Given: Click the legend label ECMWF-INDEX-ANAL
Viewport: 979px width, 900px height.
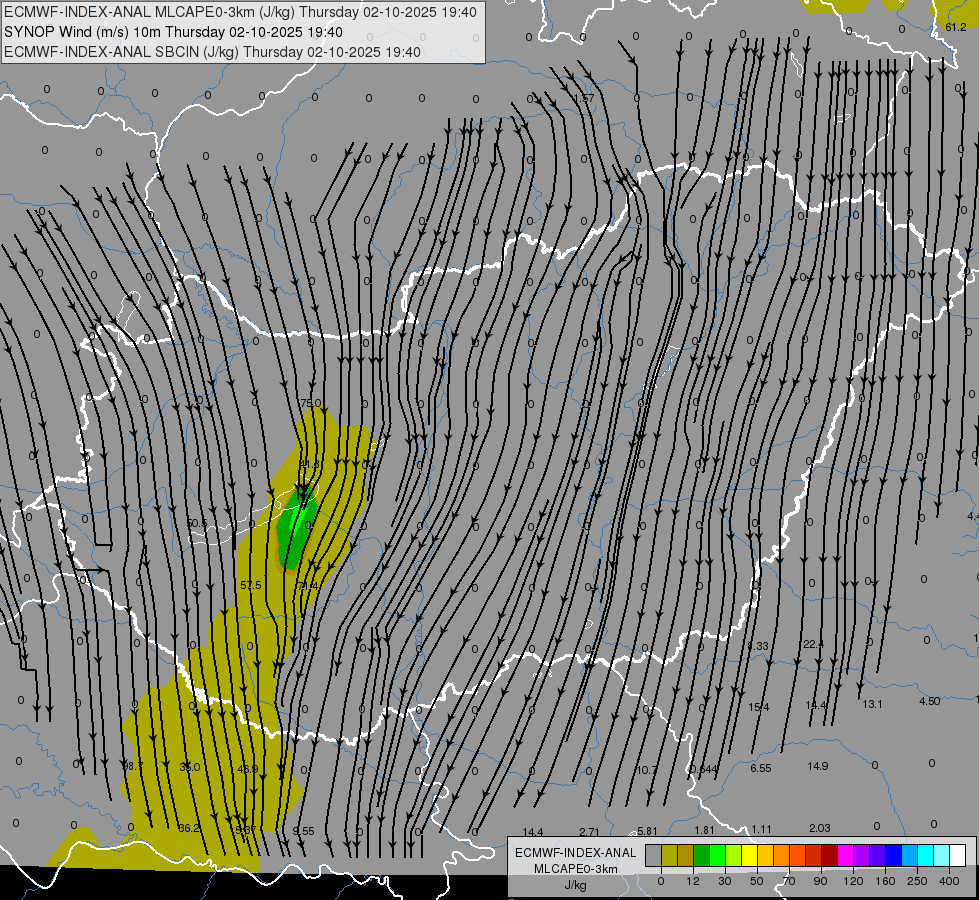Looking at the screenshot, I should point(576,853).
